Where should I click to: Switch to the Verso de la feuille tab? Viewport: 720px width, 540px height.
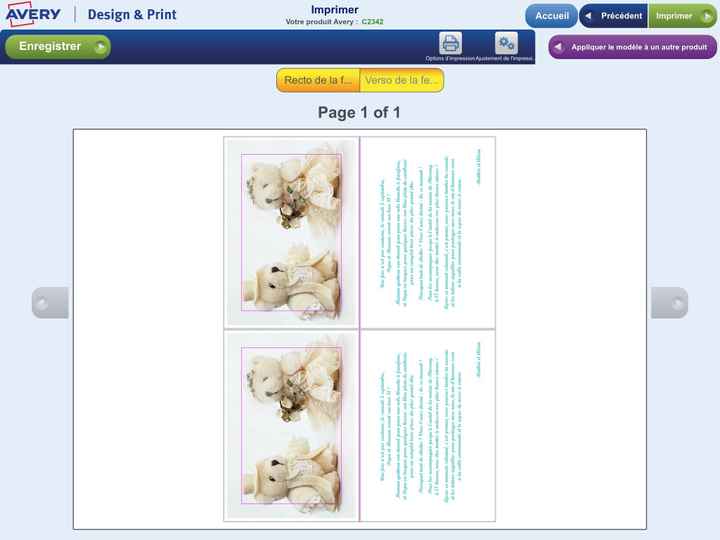[402, 81]
